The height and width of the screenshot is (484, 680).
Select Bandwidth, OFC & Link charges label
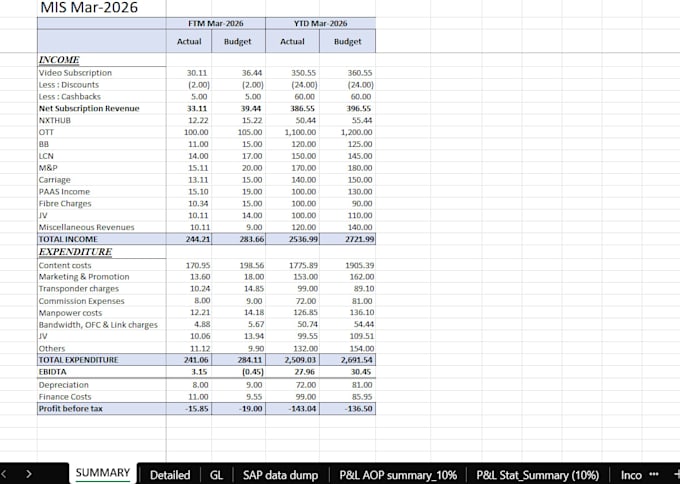pyautogui.click(x=98, y=324)
